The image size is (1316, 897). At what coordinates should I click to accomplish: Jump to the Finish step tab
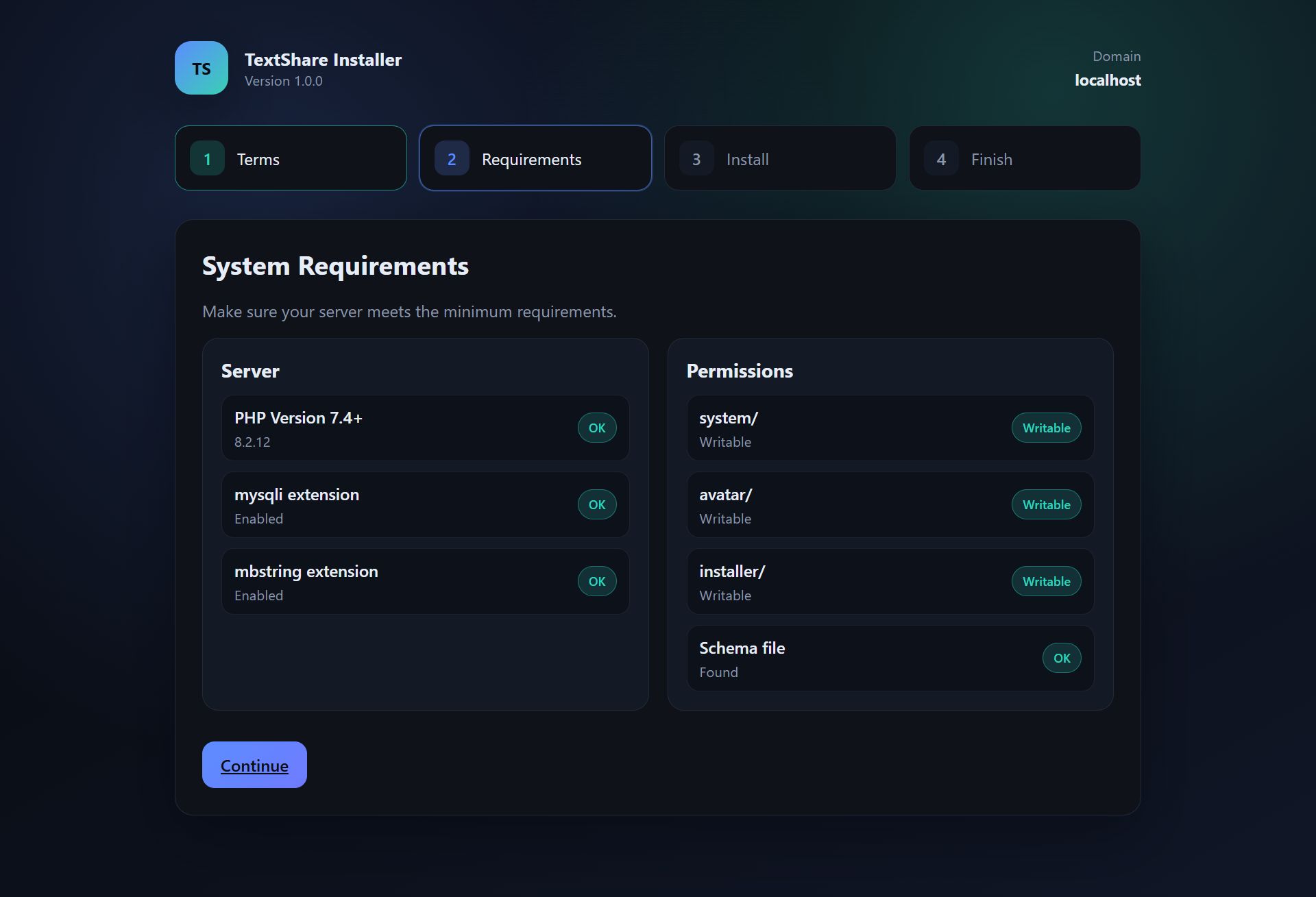click(x=1025, y=158)
